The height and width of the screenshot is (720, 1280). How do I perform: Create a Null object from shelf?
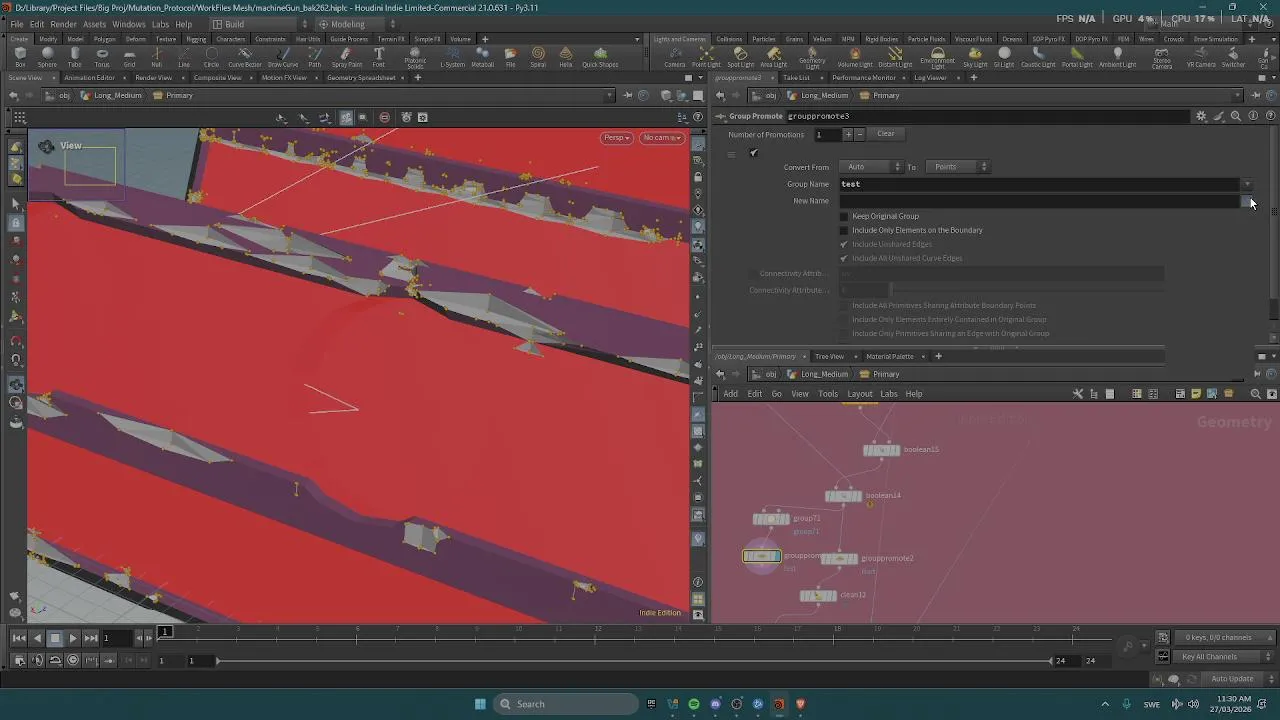pos(156,57)
